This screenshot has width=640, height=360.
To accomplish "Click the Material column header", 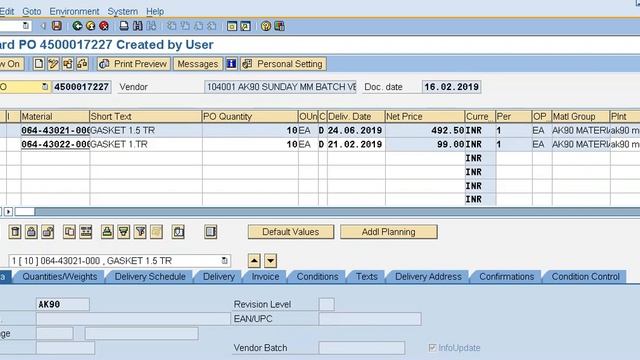I will [x=55, y=116].
